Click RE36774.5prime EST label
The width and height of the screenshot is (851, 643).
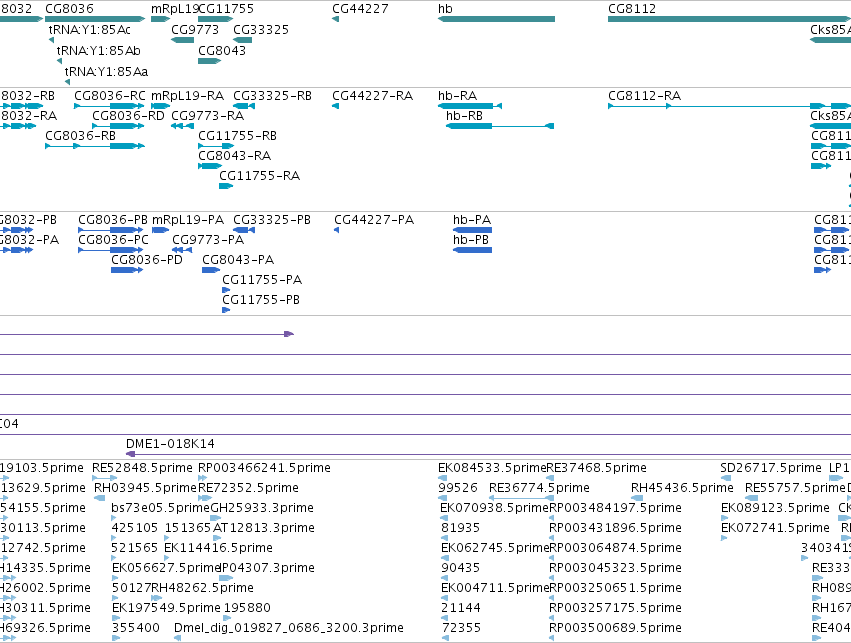click(x=539, y=488)
